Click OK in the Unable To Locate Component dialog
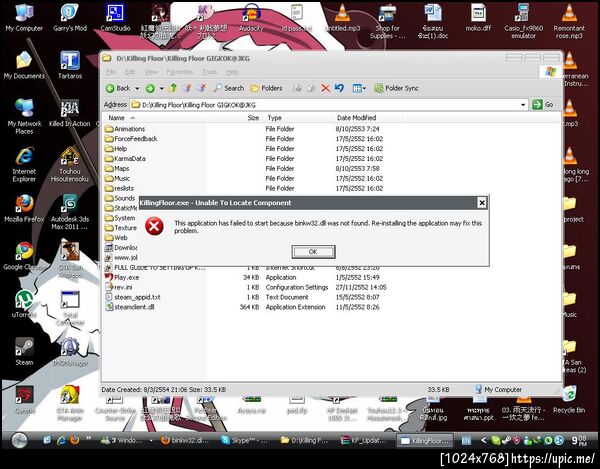This screenshot has width=600, height=469. 313,252
